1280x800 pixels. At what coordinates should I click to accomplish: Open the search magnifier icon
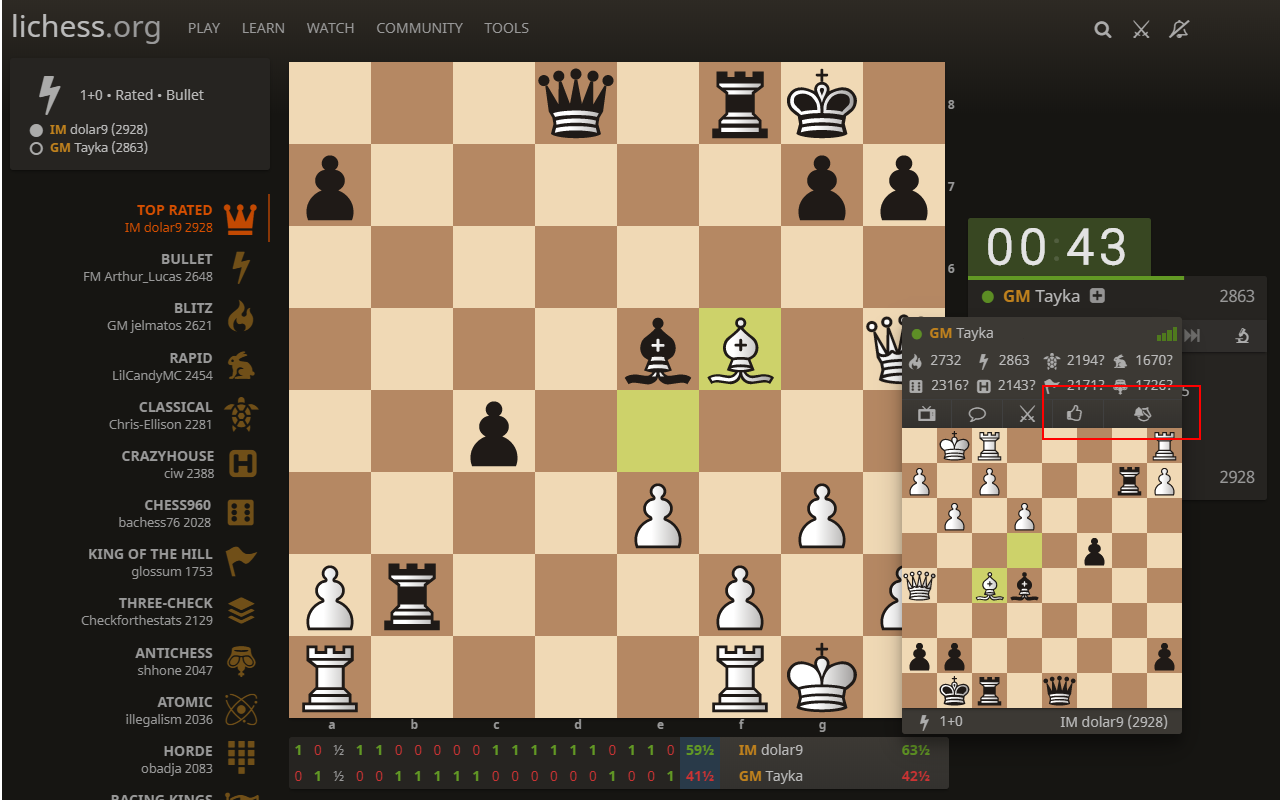(x=1103, y=29)
